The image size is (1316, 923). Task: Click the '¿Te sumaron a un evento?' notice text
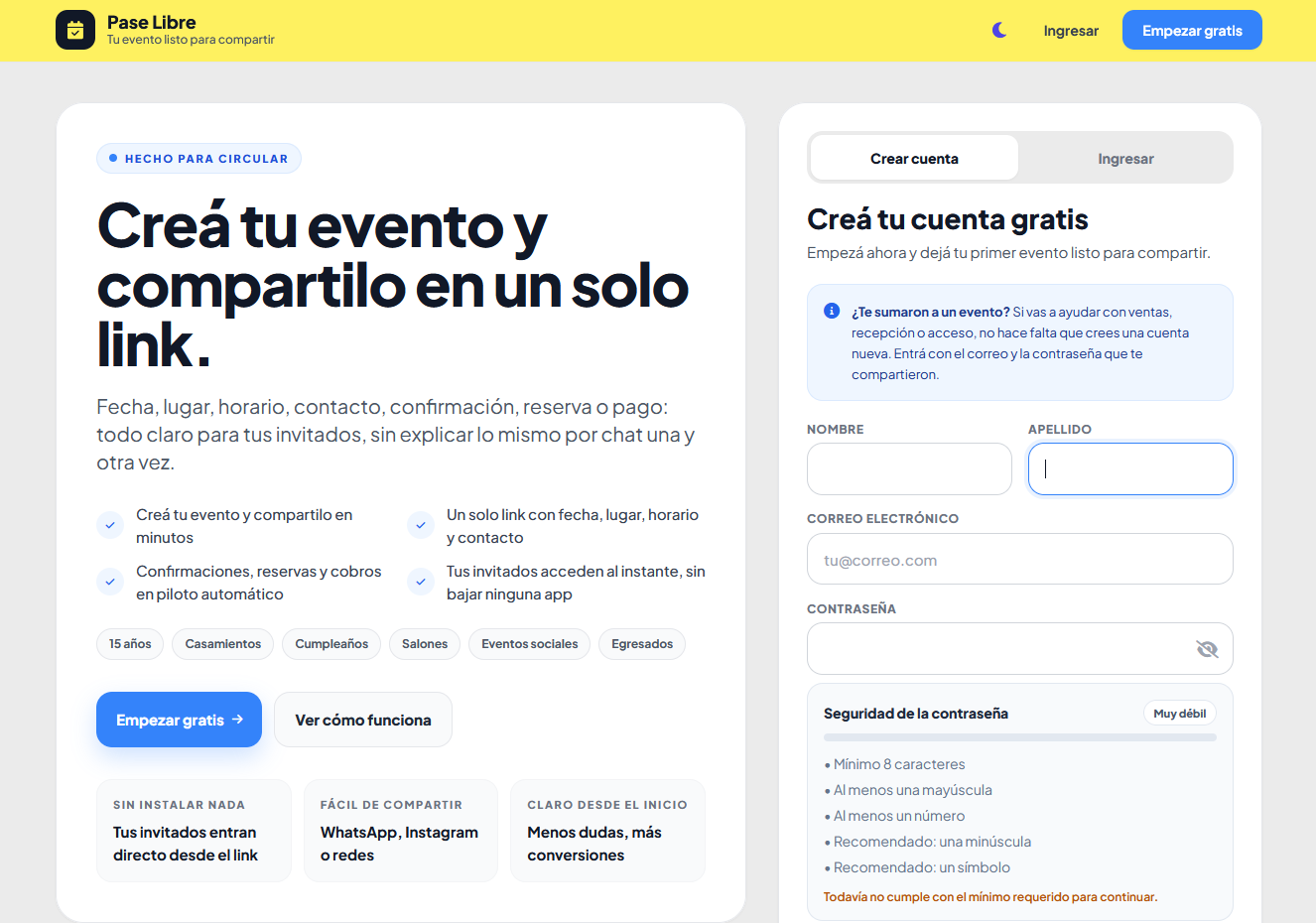[x=931, y=312]
